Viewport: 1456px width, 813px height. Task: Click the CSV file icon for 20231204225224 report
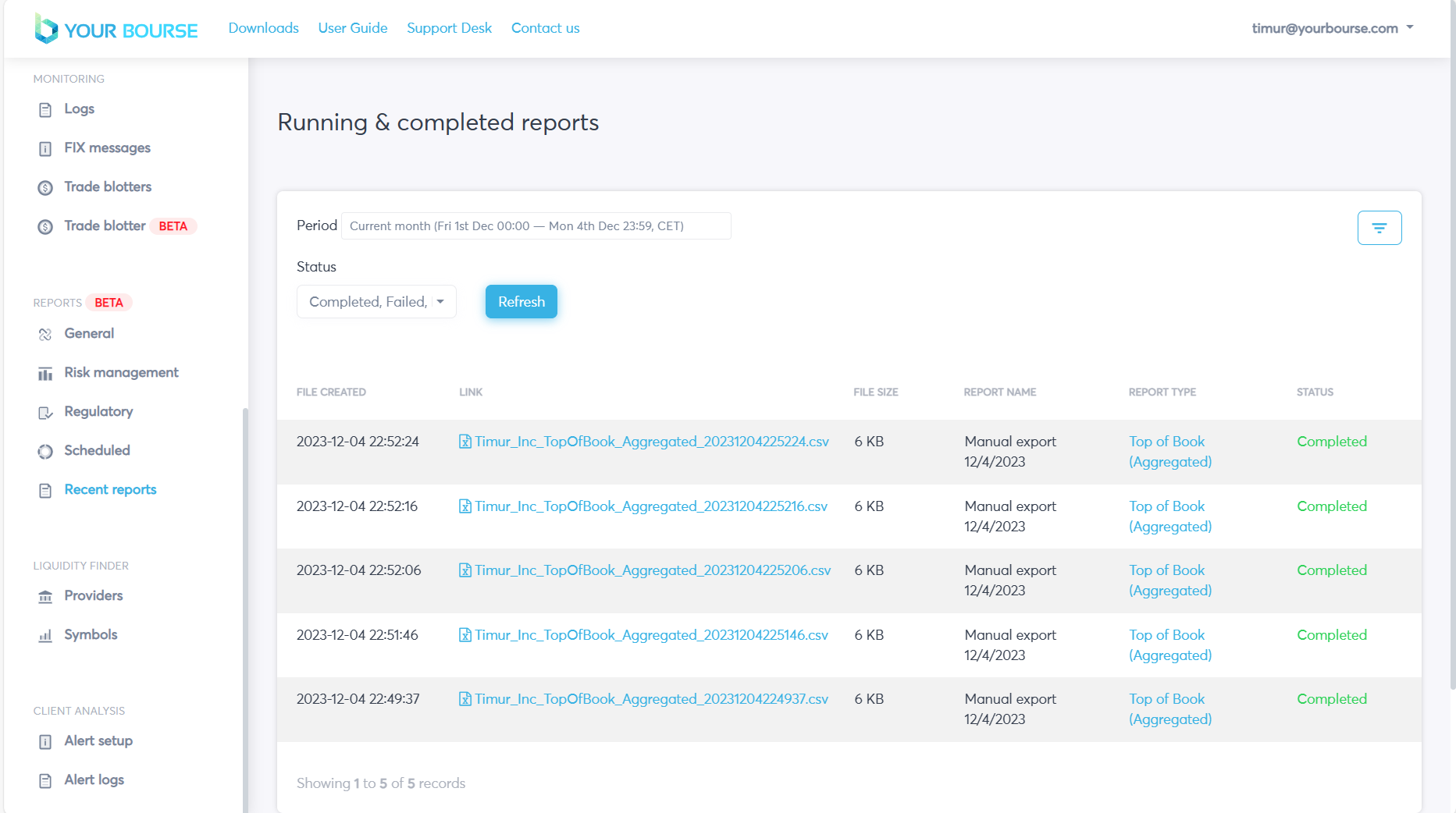click(465, 442)
